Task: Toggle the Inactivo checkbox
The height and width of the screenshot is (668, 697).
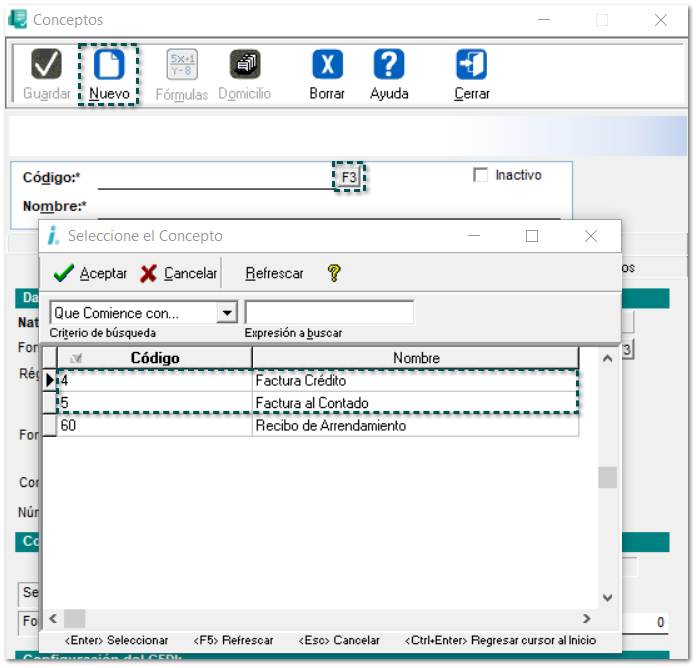Action: tap(480, 175)
